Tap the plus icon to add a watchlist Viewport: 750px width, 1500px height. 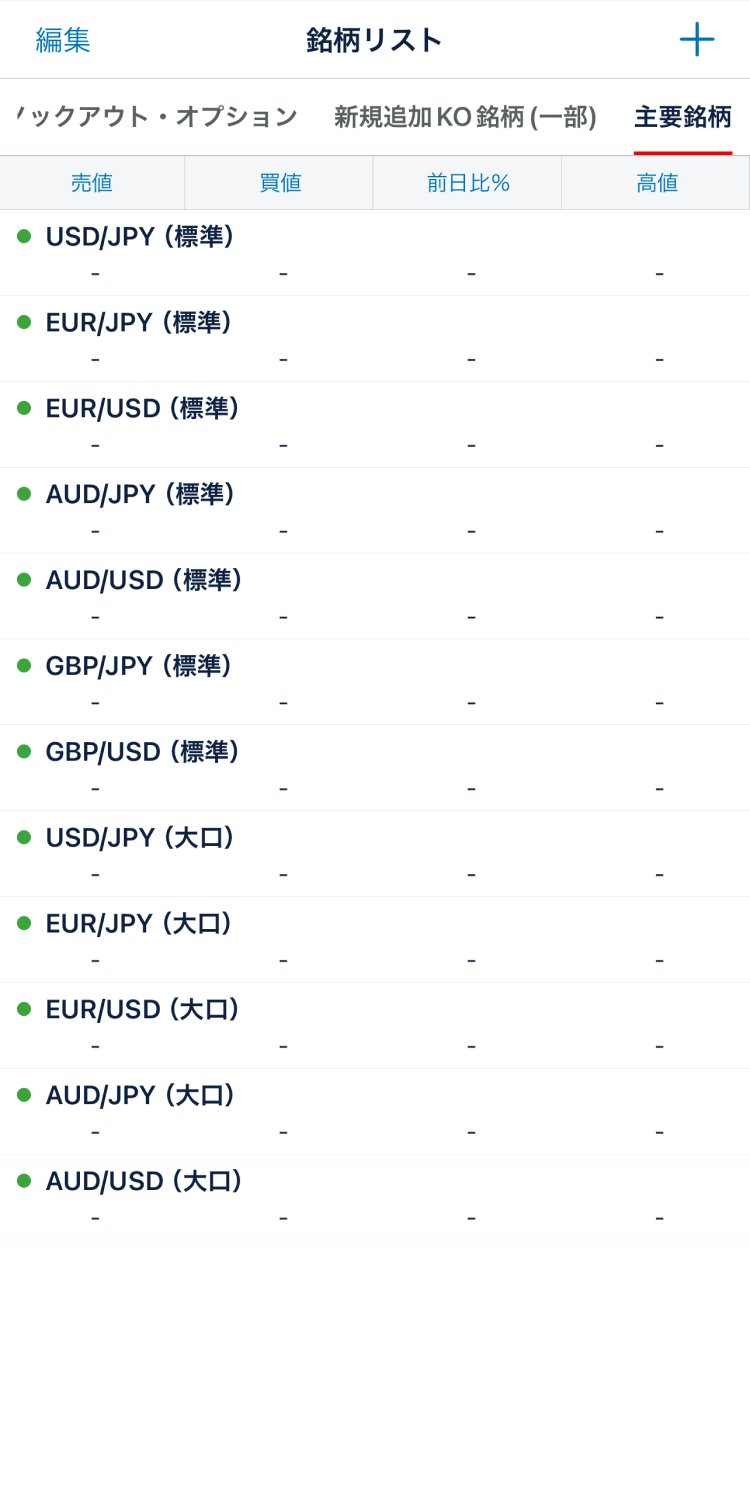tap(696, 40)
